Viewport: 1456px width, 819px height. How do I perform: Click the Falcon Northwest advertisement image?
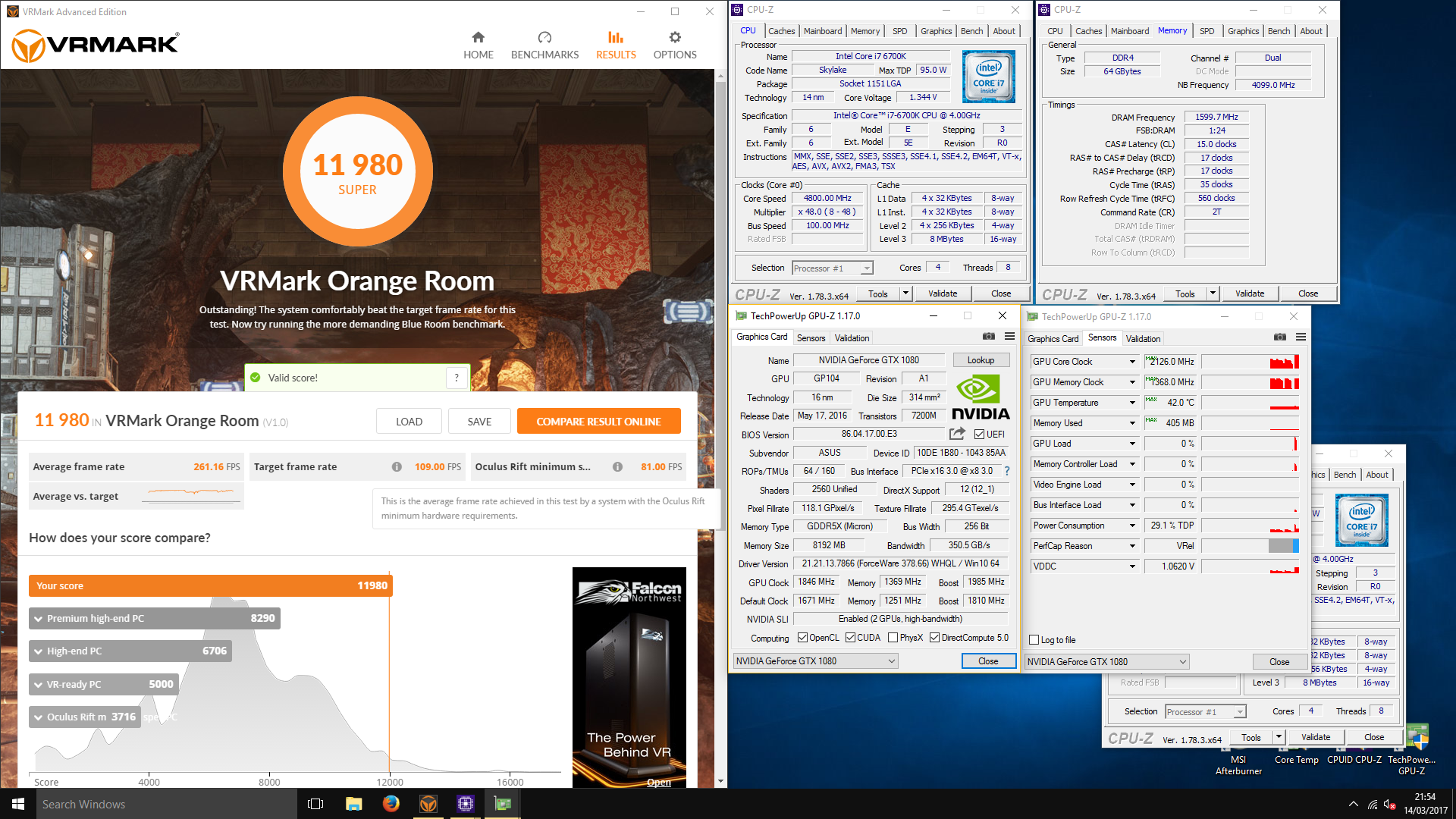pyautogui.click(x=629, y=677)
